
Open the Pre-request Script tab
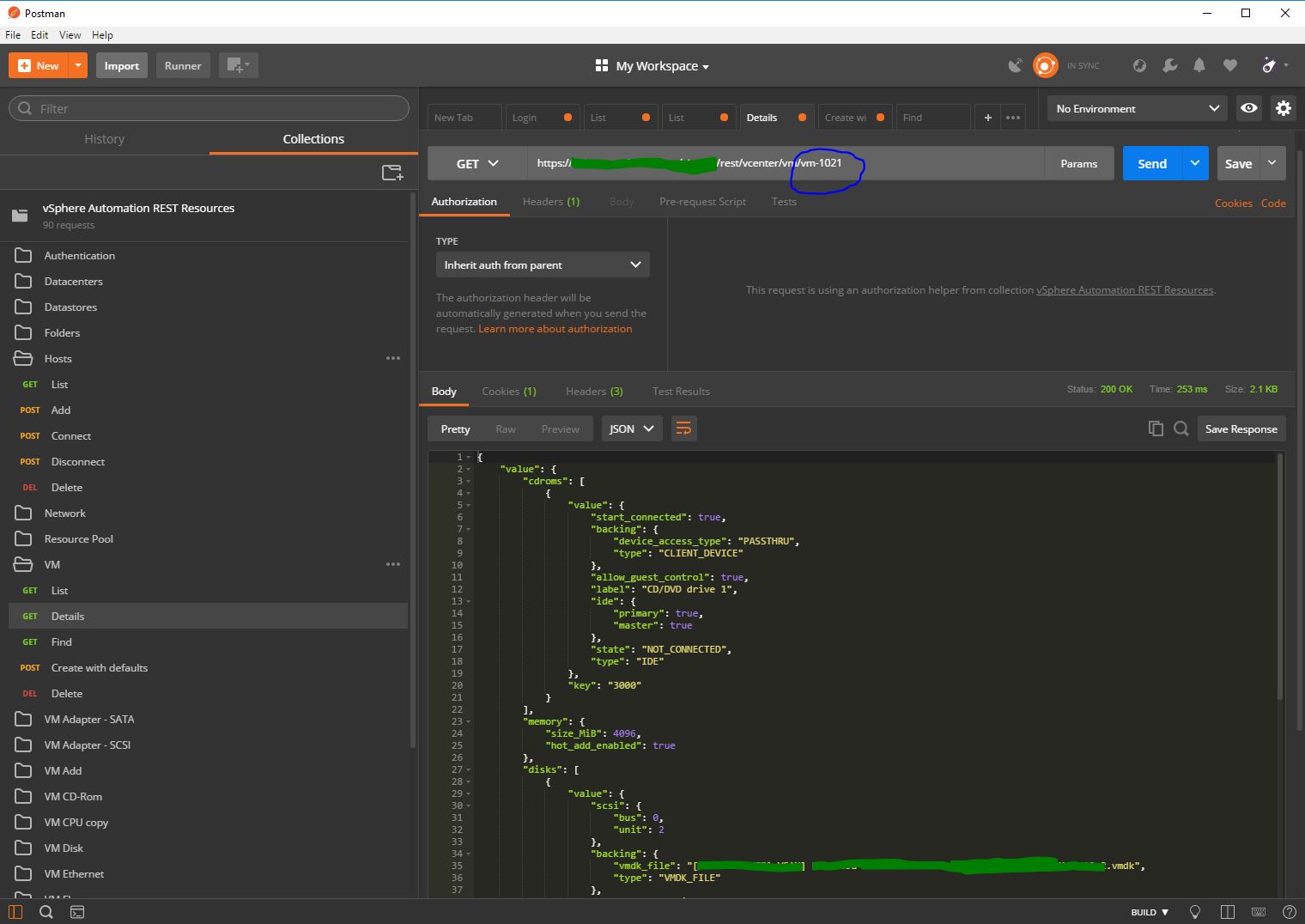coord(702,202)
